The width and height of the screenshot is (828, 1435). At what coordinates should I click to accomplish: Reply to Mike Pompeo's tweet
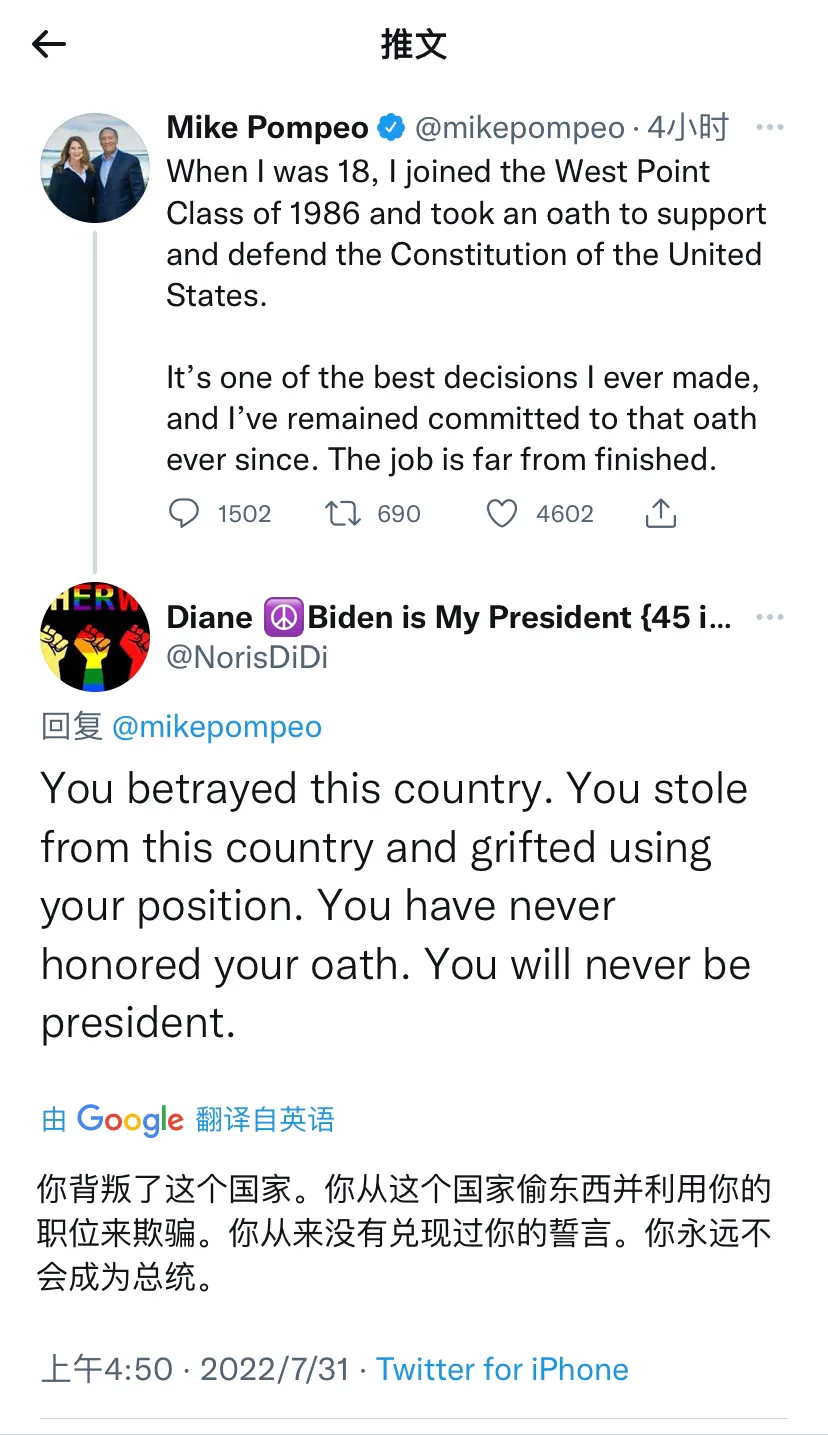[184, 514]
